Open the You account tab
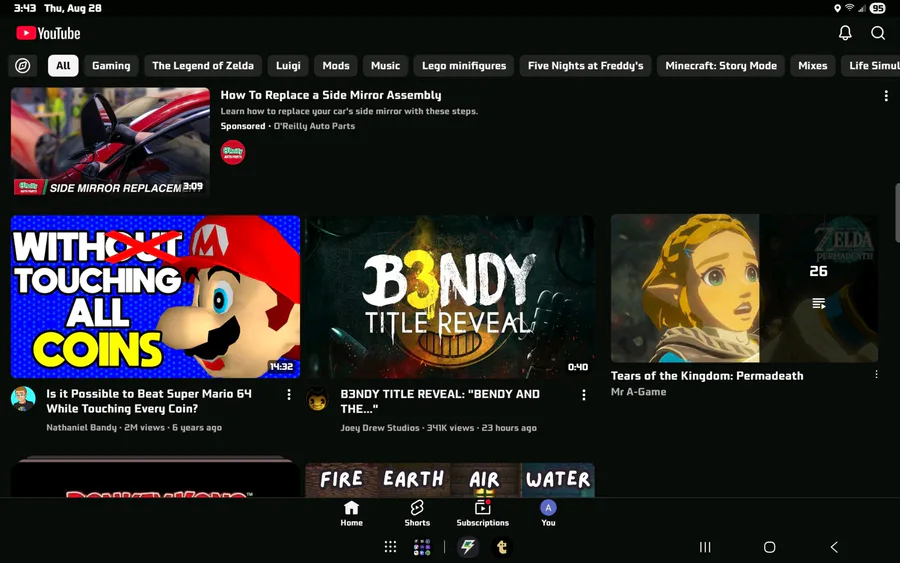 [548, 513]
